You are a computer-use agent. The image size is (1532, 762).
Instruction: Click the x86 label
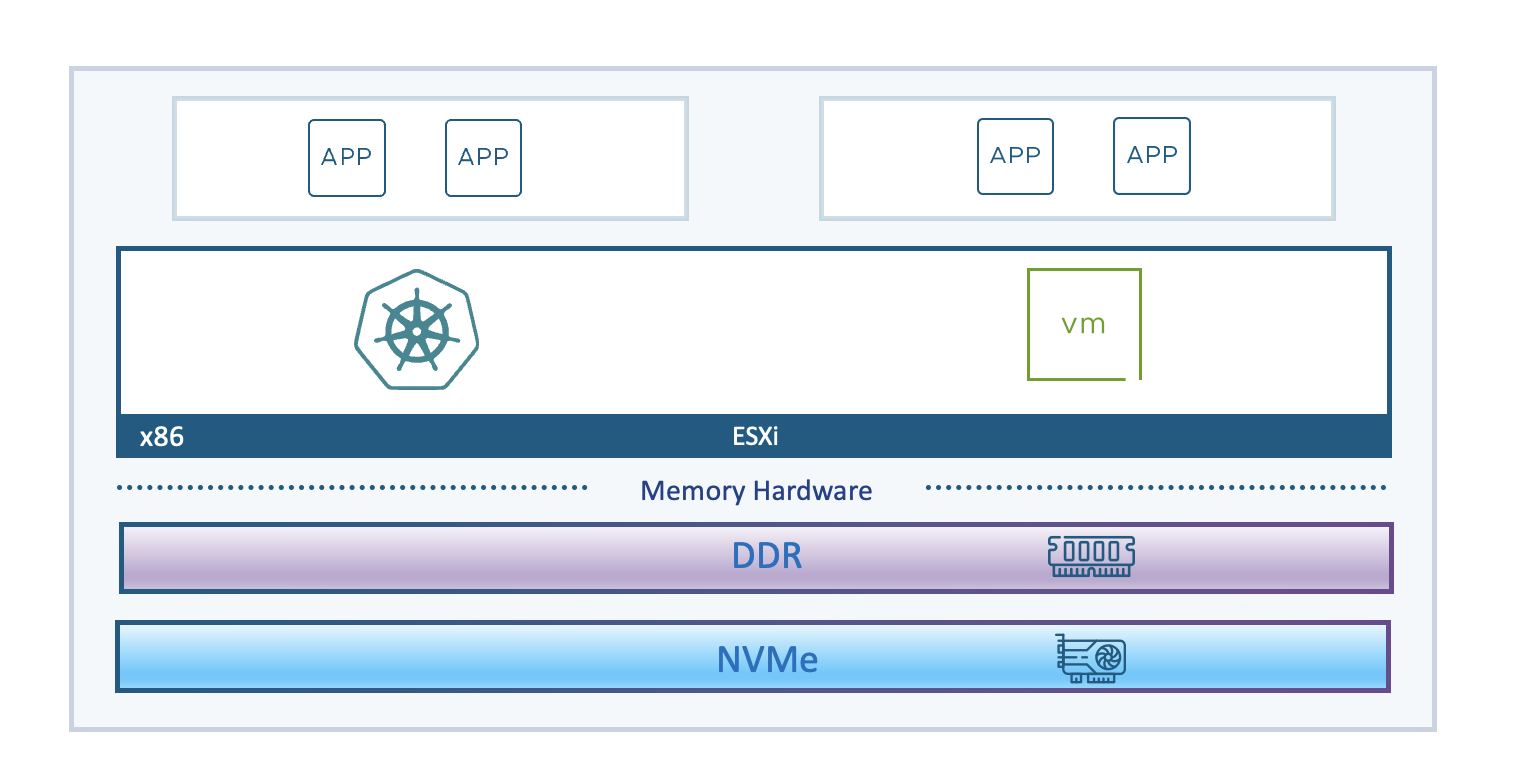point(162,437)
